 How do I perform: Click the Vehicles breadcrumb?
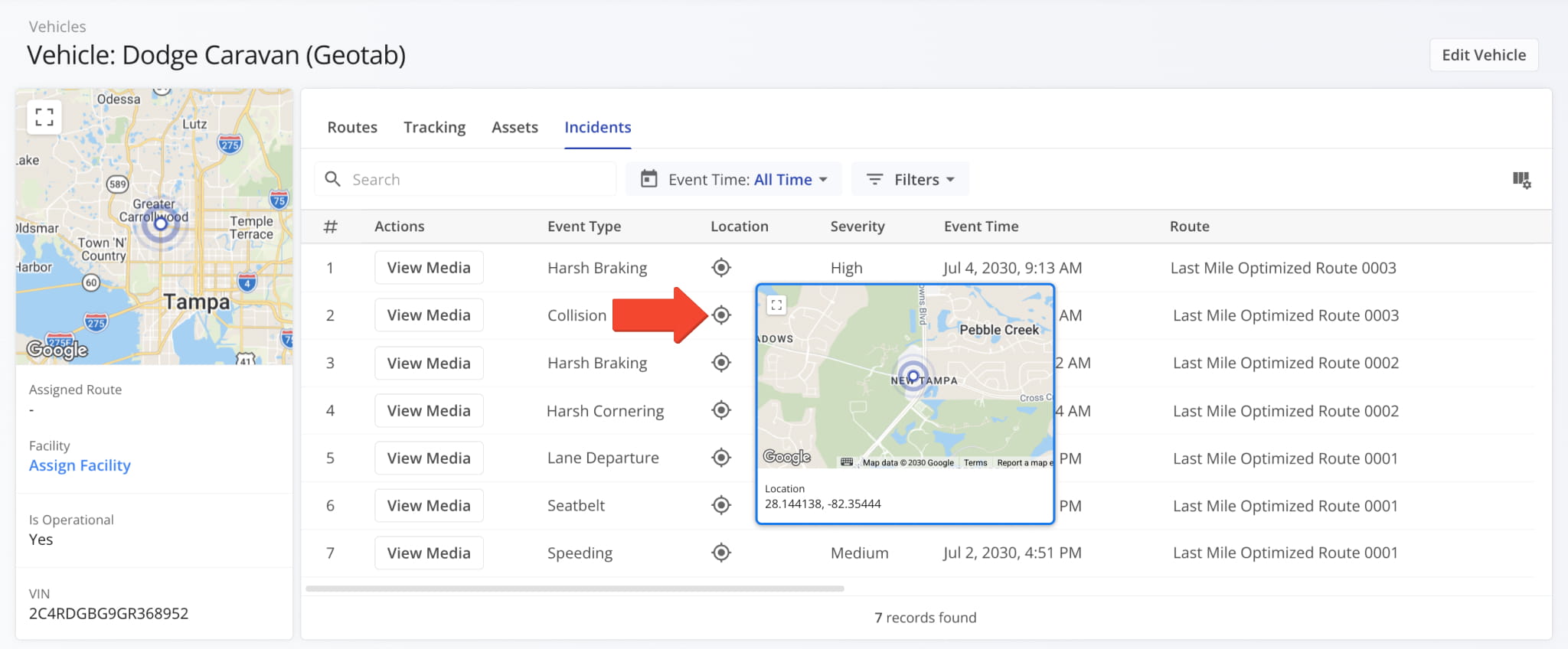(x=57, y=27)
